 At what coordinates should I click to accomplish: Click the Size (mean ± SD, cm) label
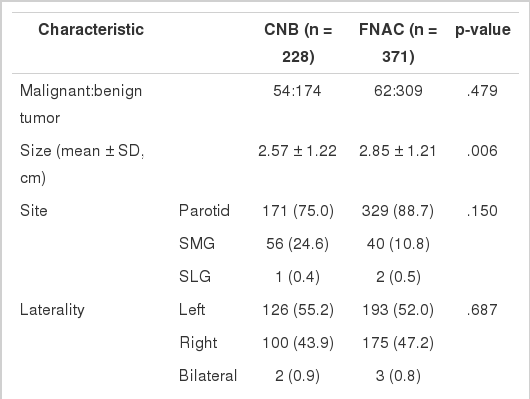[82, 164]
